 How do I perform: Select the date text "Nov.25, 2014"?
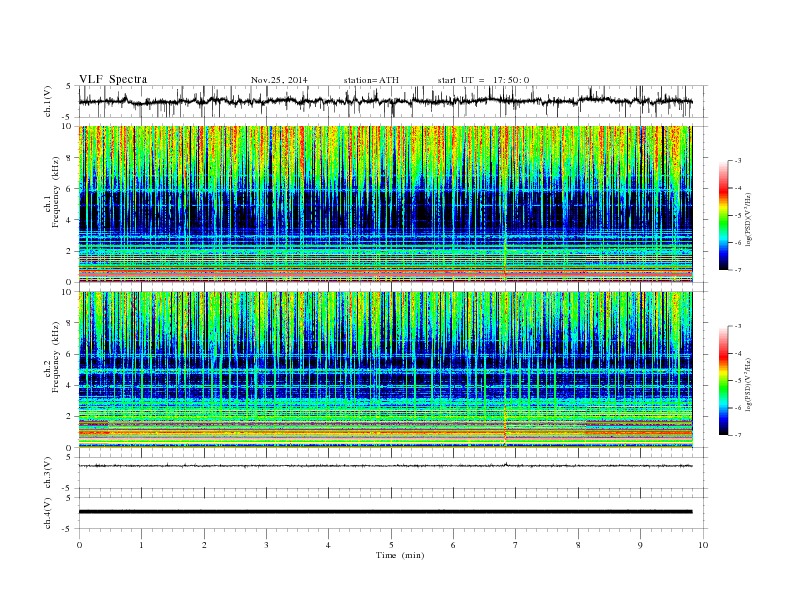tap(279, 80)
